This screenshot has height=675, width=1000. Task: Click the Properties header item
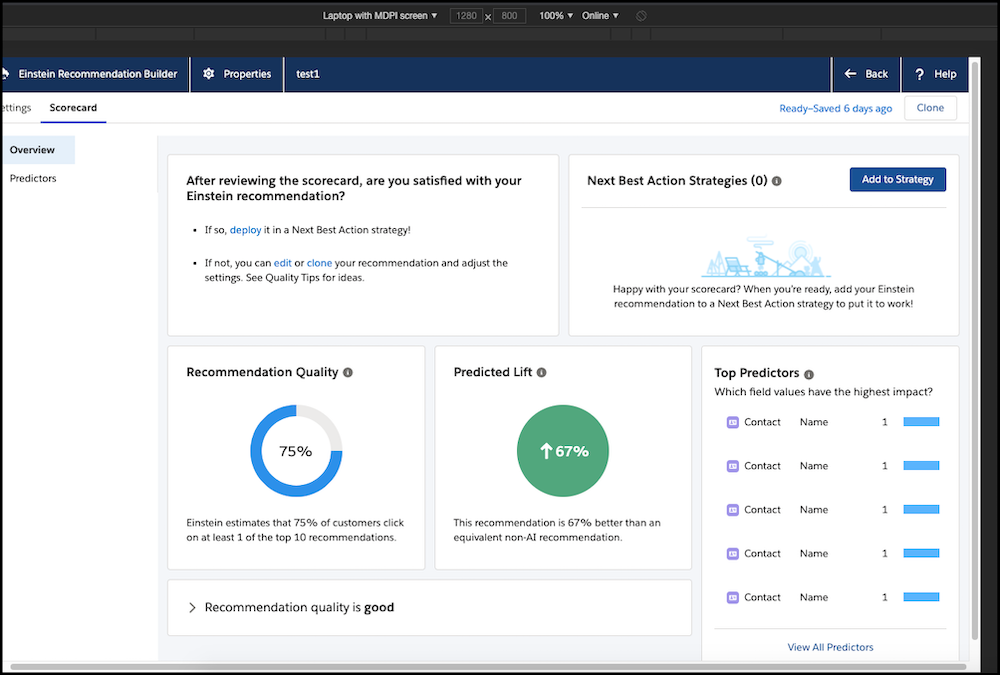[x=237, y=74]
